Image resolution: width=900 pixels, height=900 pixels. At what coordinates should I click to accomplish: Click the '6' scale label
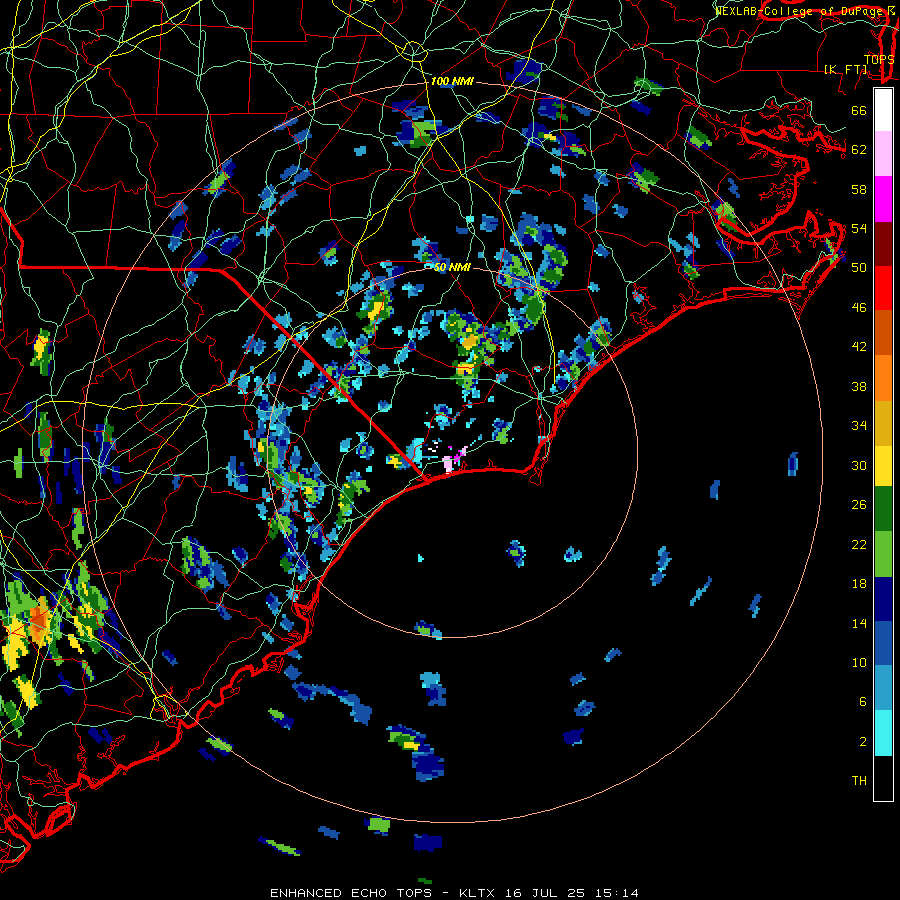tap(863, 701)
